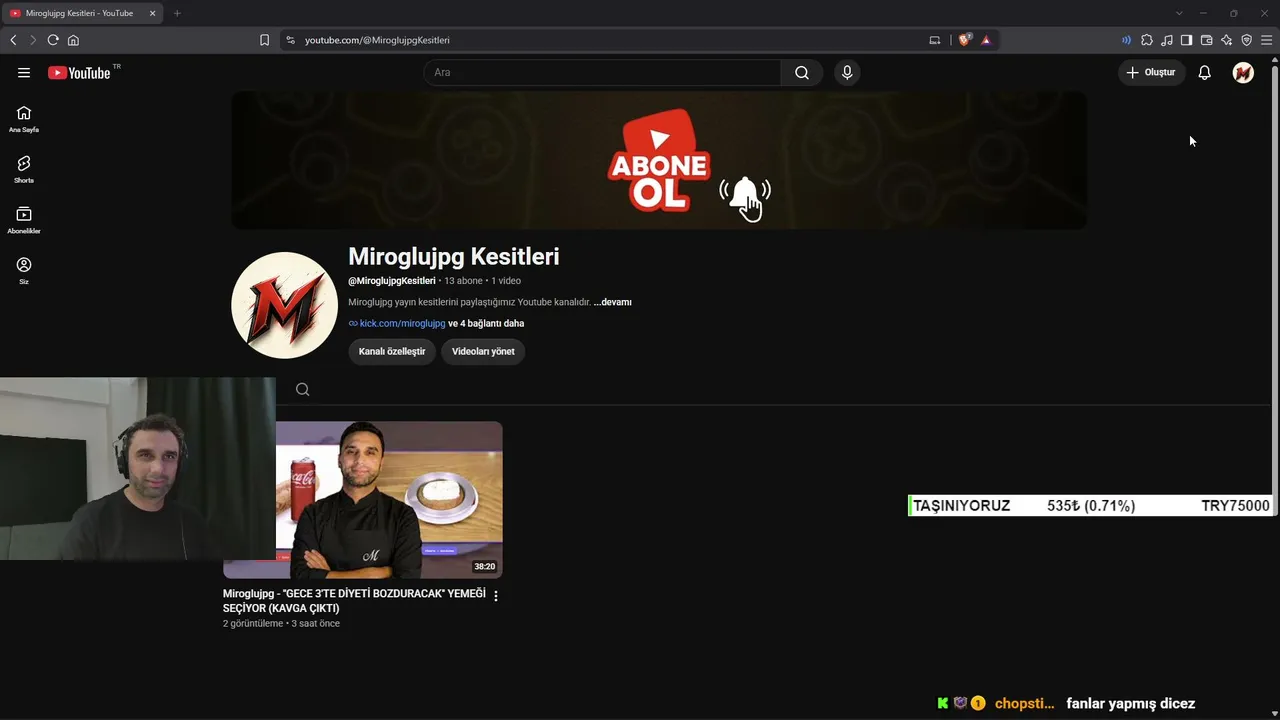This screenshot has width=1280, height=720.
Task: Reload the current page
Action: point(53,40)
